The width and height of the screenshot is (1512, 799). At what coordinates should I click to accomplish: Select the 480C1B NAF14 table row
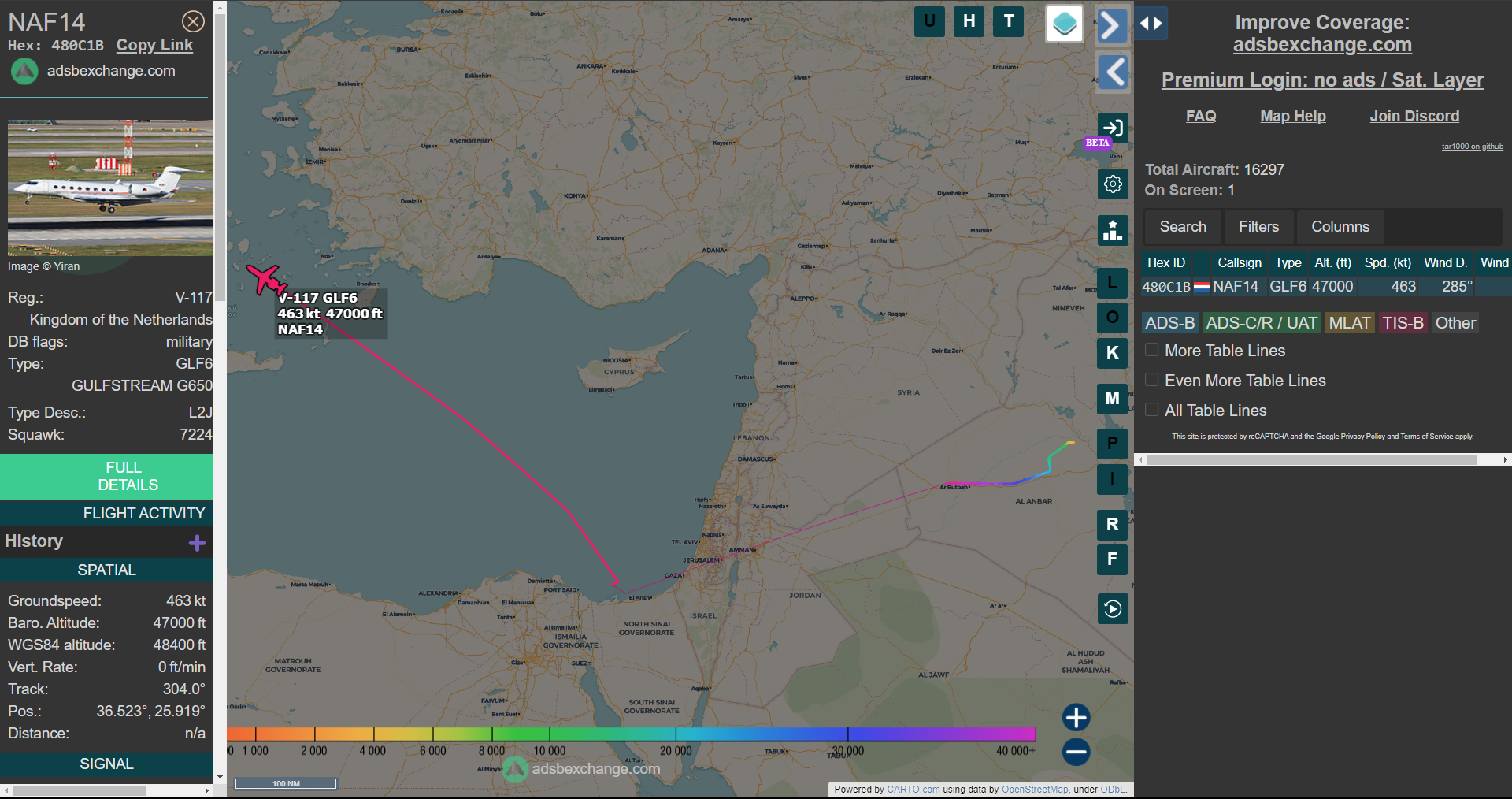tap(1326, 287)
